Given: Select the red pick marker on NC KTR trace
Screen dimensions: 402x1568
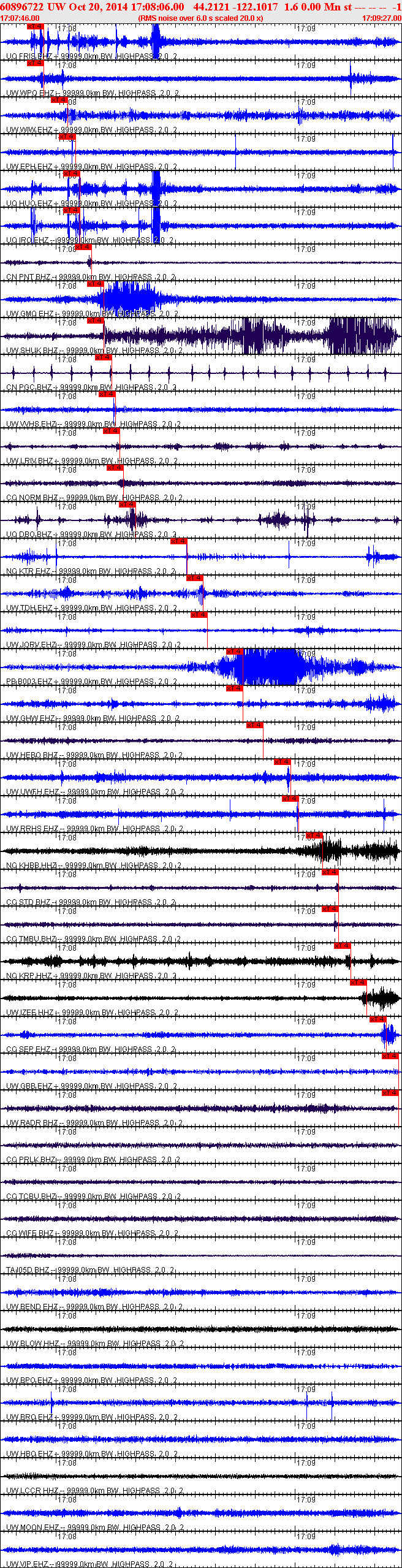Looking at the screenshot, I should (x=179, y=541).
